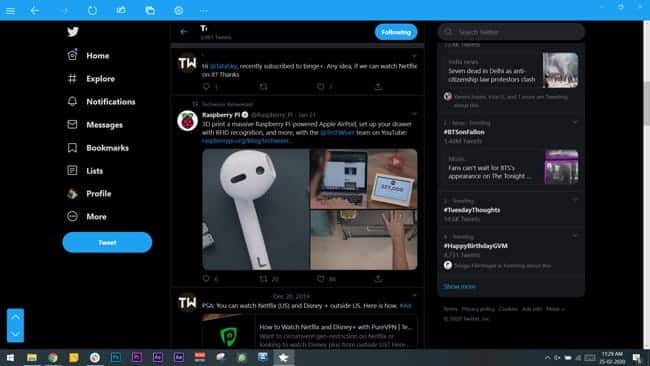Open Notifications in the sidebar
Image resolution: width=650 pixels, height=366 pixels.
[111, 102]
